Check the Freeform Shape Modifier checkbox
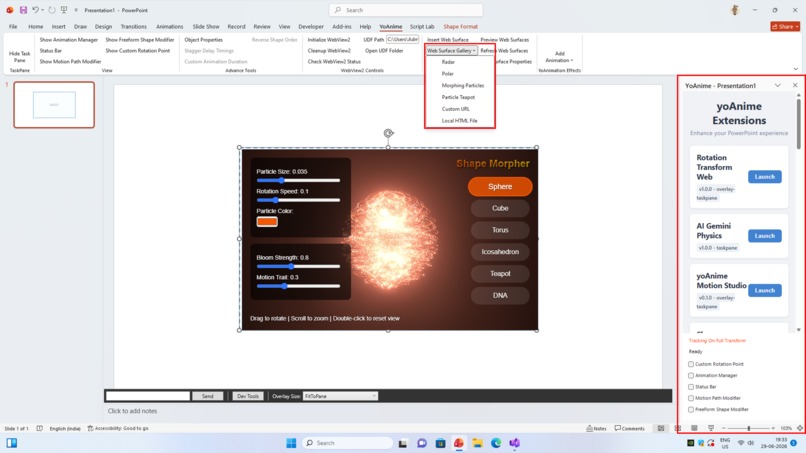The width and height of the screenshot is (806, 453). [x=691, y=409]
